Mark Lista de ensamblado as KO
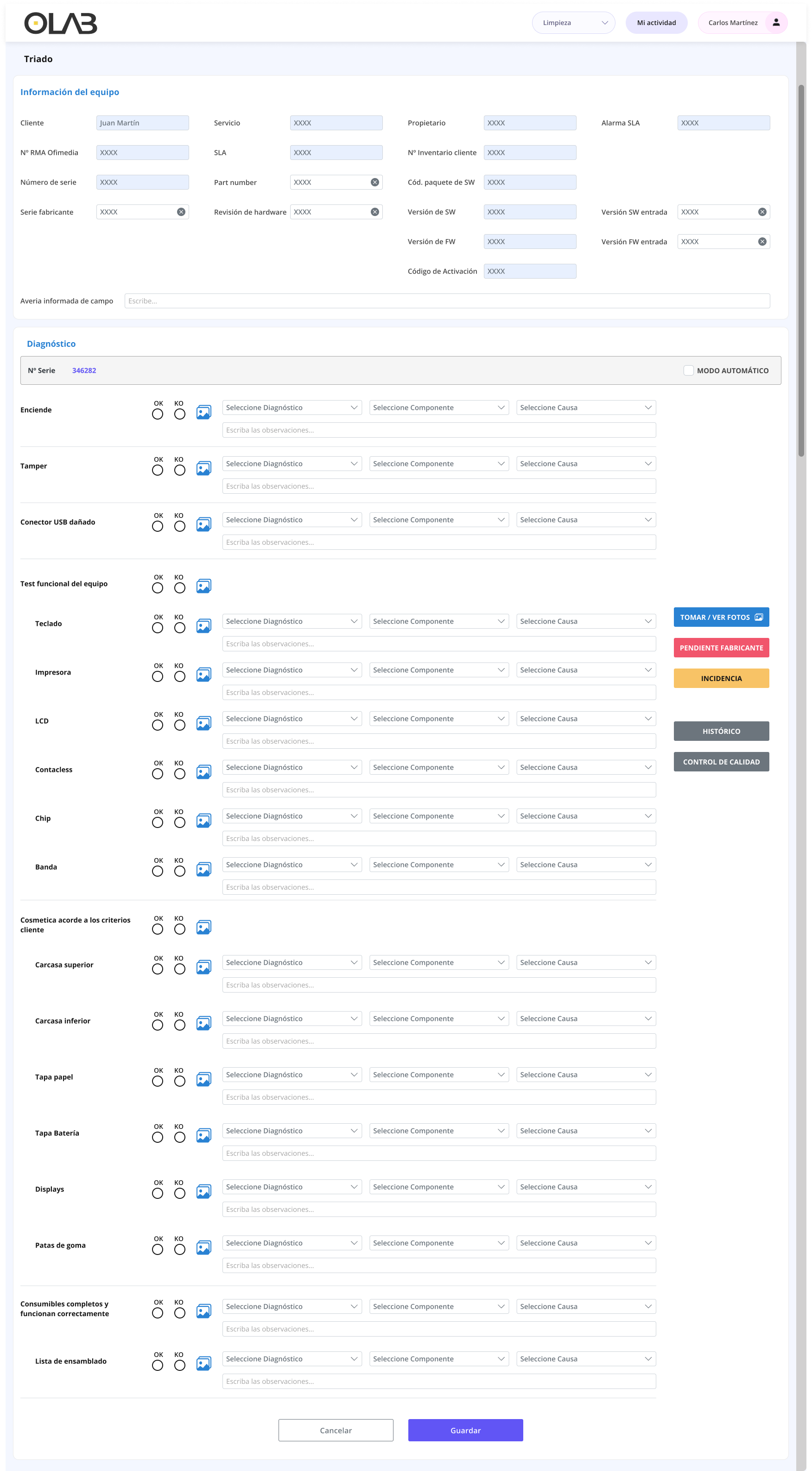Viewport: 812px width, 1471px height. click(179, 1365)
